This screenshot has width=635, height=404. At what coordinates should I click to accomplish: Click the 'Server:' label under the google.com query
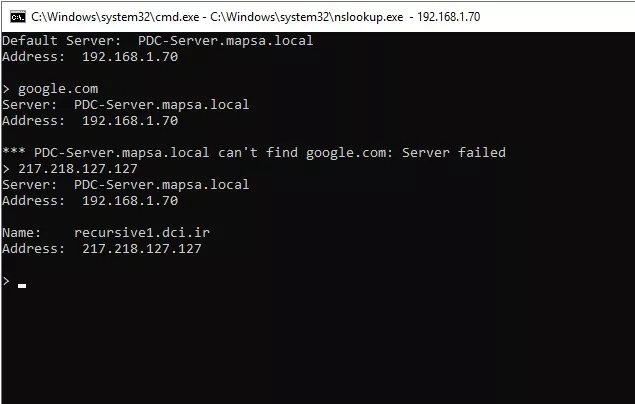point(30,104)
